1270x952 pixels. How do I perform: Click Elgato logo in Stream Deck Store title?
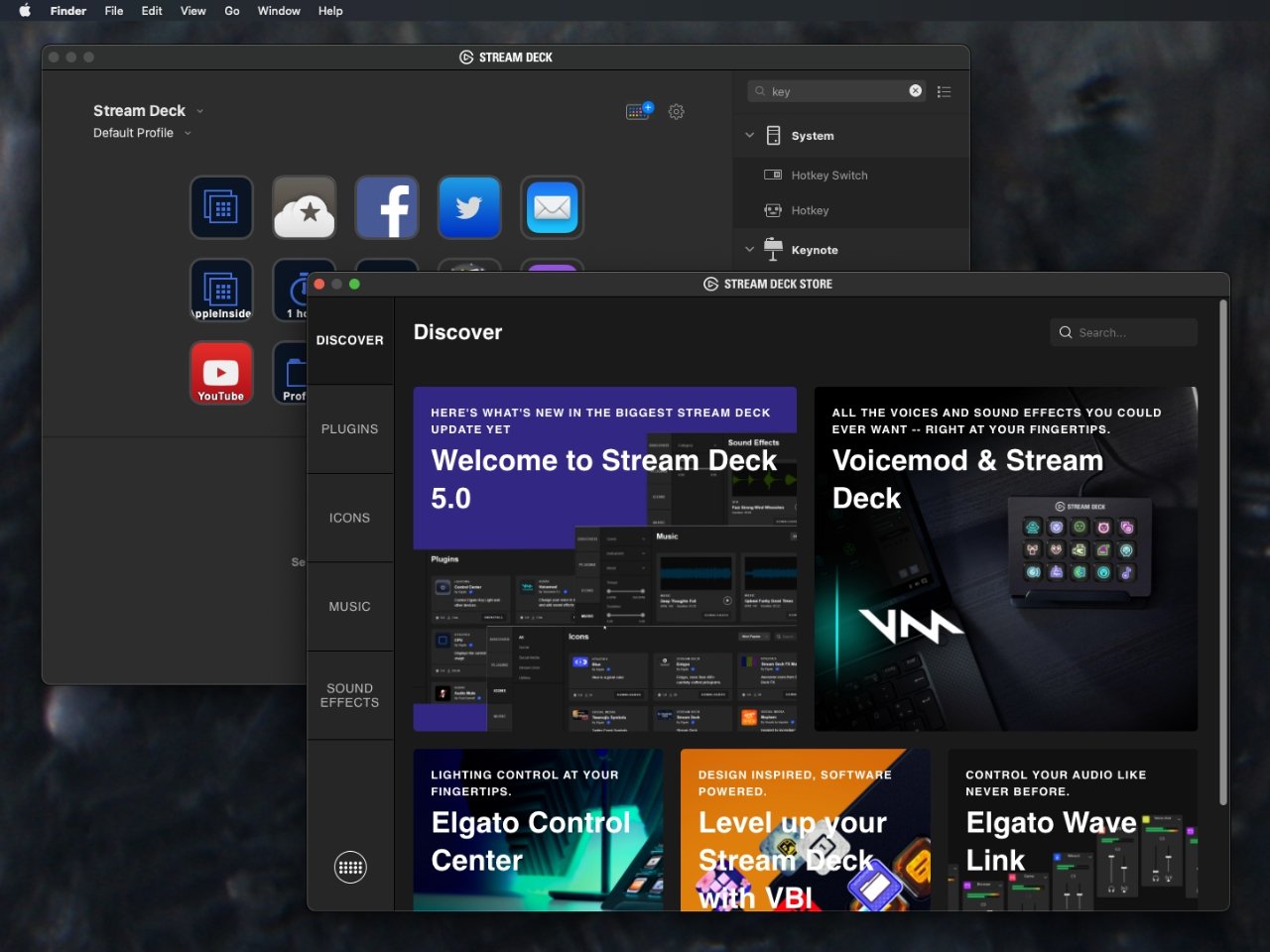(710, 284)
